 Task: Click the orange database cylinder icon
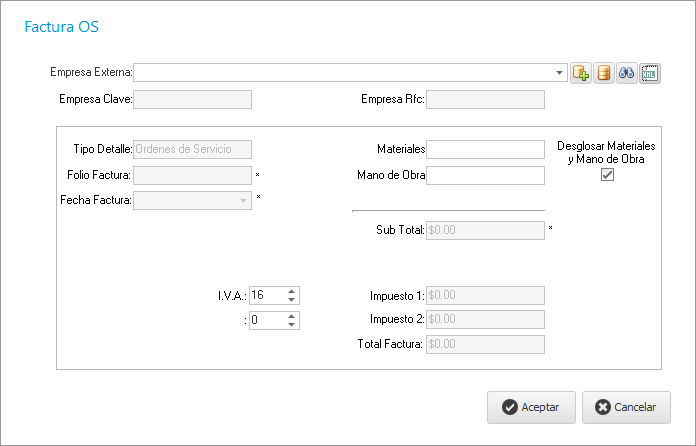(604, 73)
